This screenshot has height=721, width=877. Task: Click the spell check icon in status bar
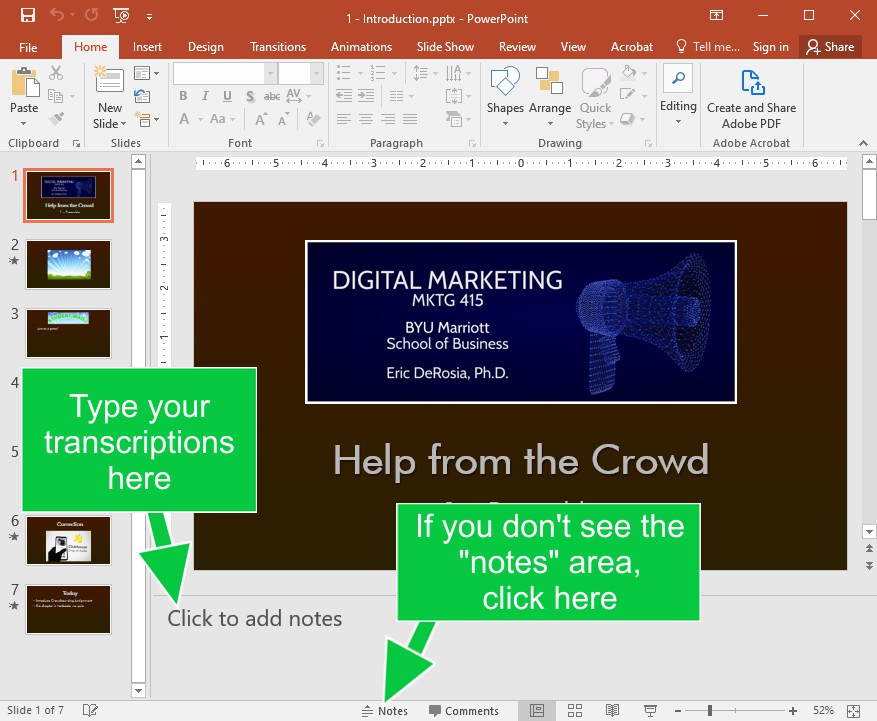[x=90, y=710]
